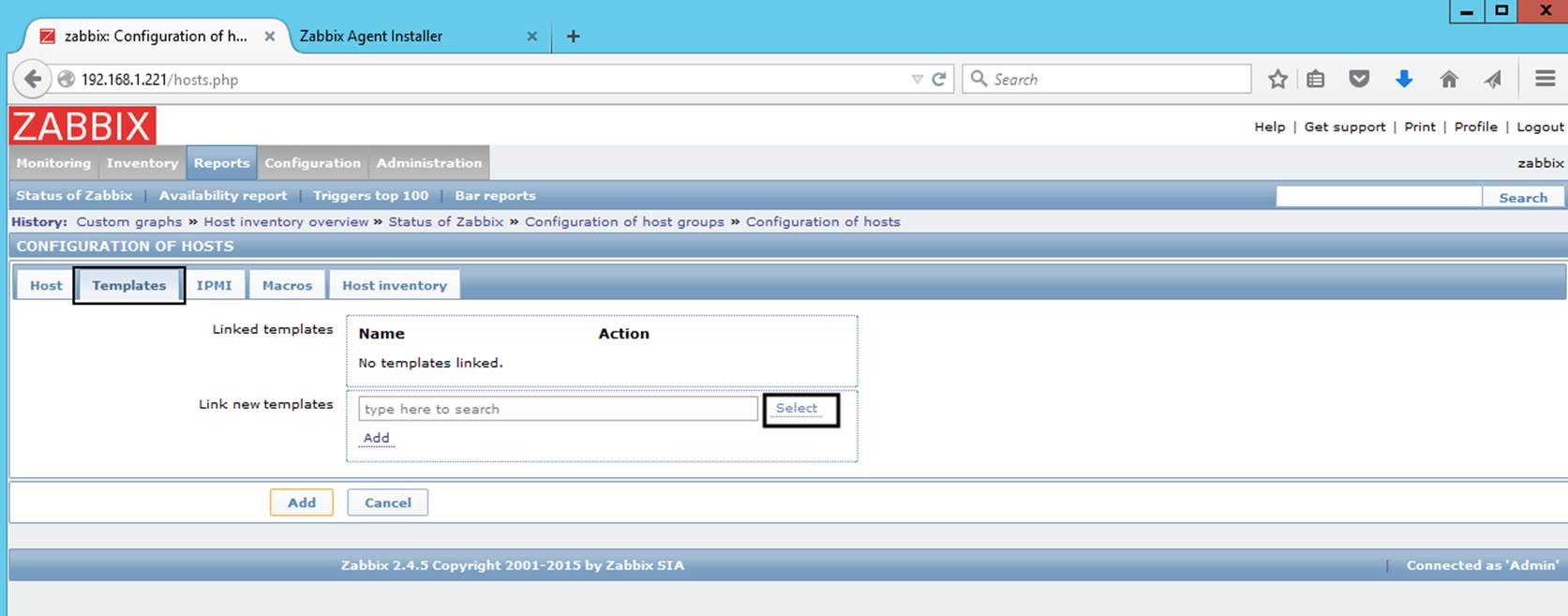The image size is (1568, 616).
Task: Open Availability report submenu
Action: (223, 196)
